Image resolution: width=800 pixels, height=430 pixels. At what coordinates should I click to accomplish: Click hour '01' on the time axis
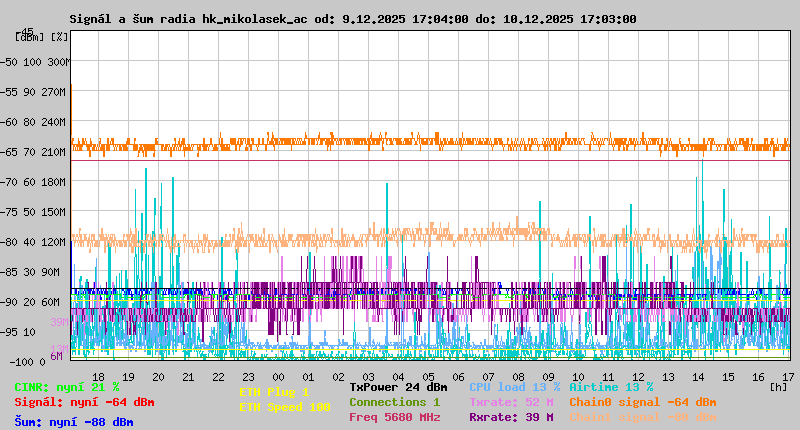click(x=308, y=377)
